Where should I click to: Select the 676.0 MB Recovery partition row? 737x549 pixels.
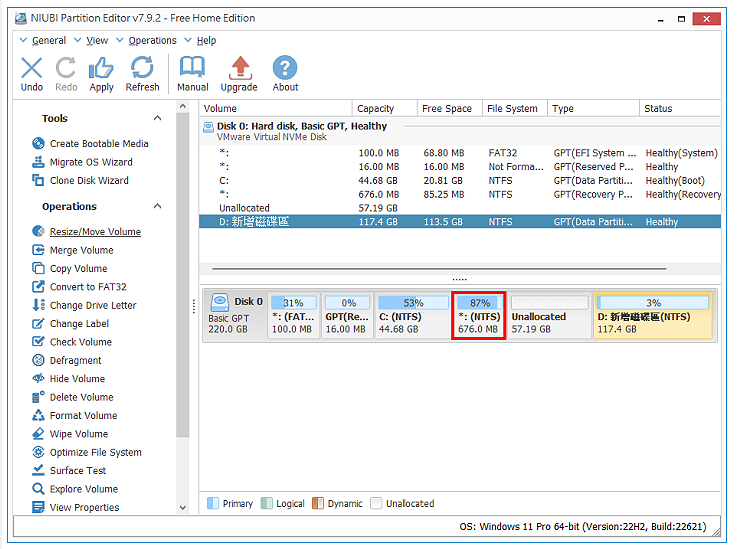click(x=460, y=194)
